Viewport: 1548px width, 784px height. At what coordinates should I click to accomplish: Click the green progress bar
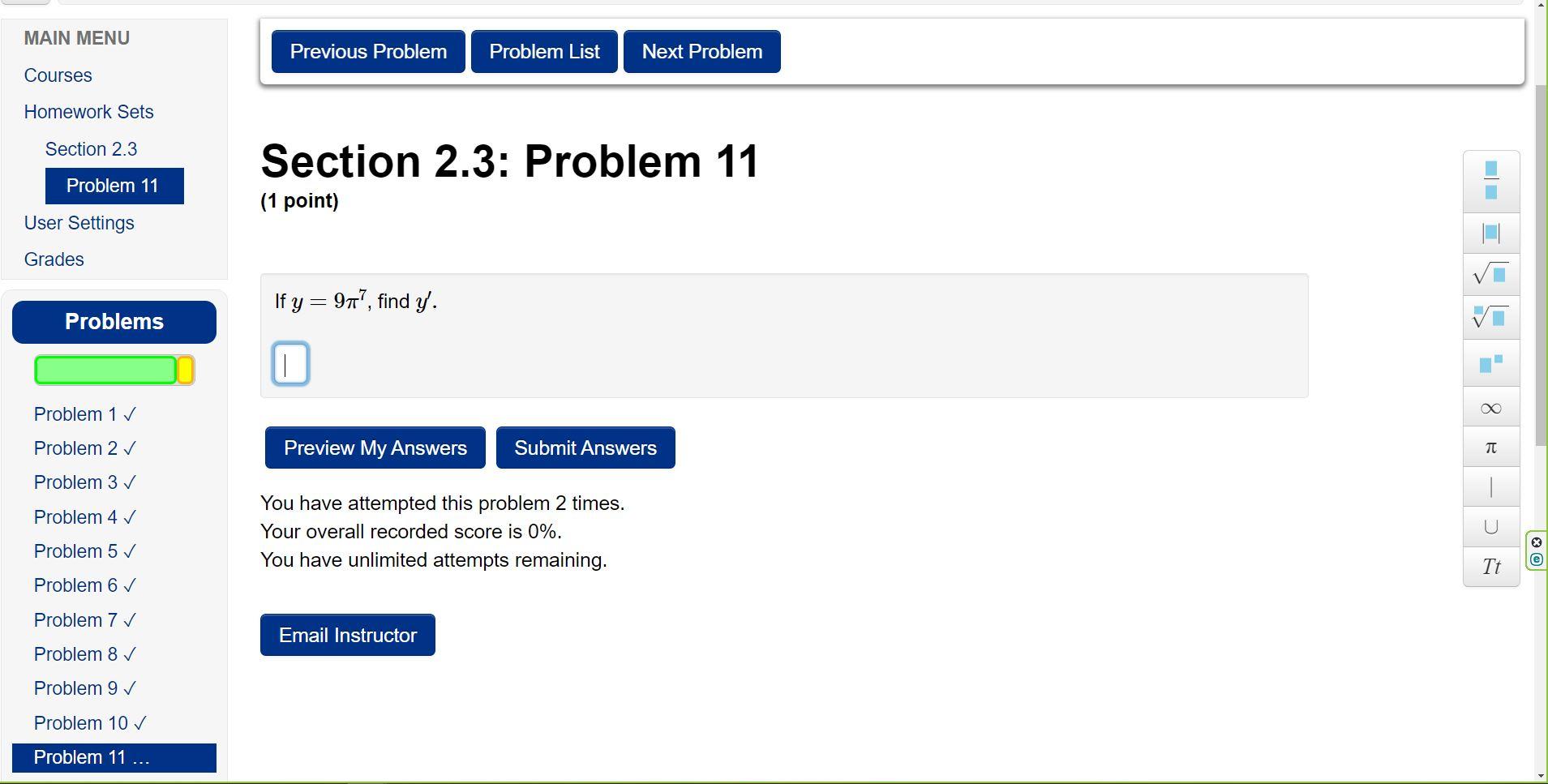tap(105, 370)
